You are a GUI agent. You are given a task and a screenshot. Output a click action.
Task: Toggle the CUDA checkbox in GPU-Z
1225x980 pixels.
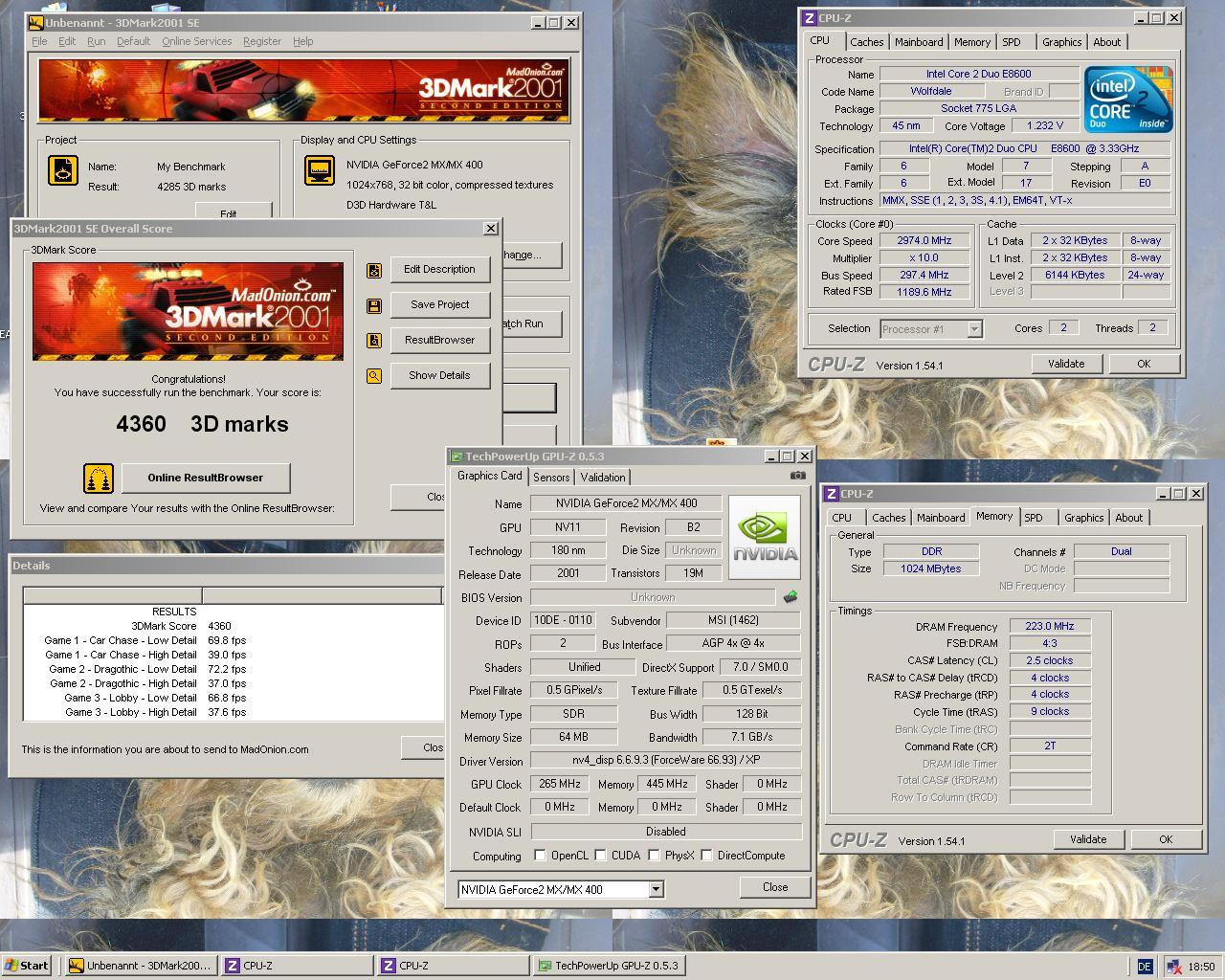(x=600, y=855)
